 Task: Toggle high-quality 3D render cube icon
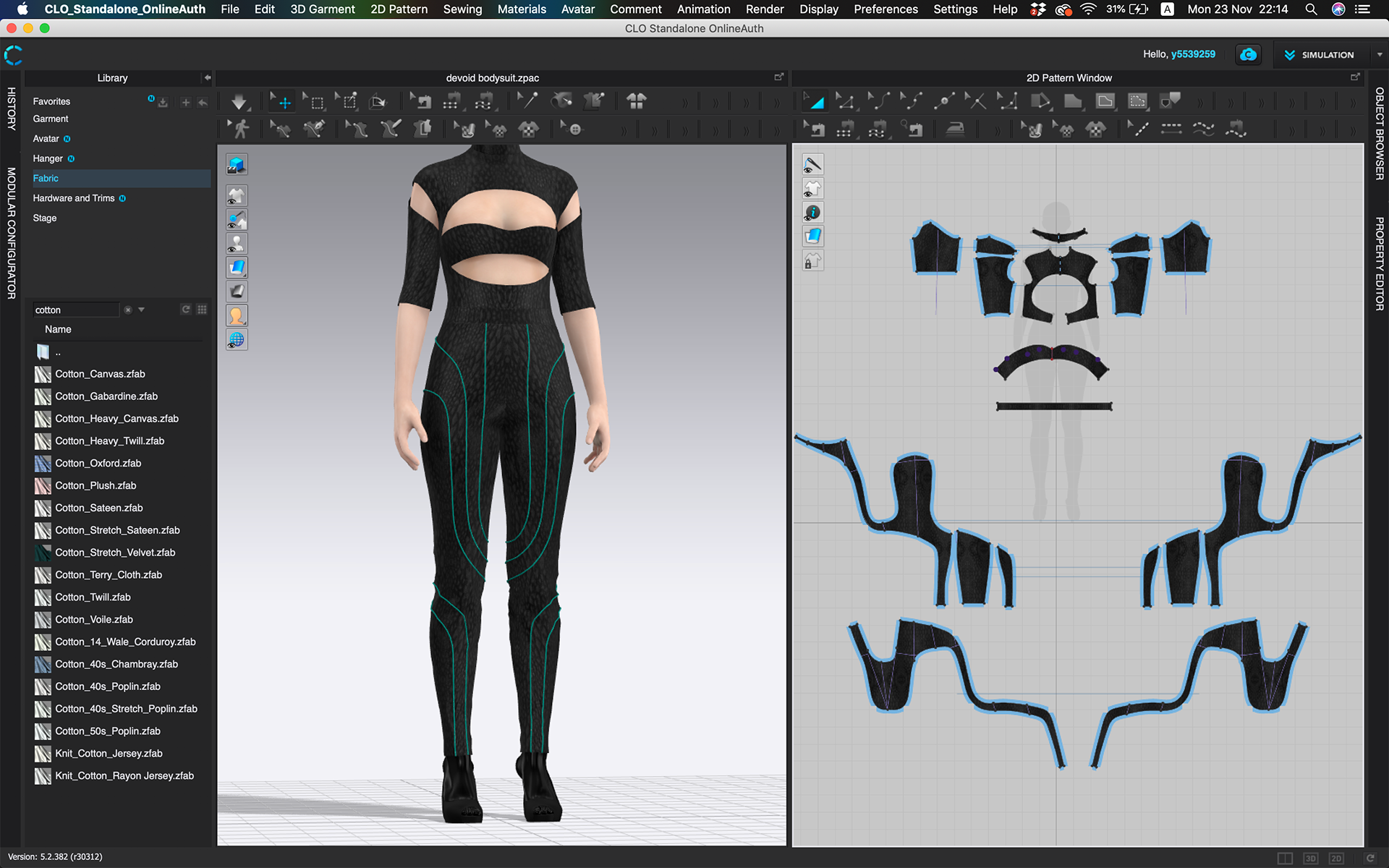(237, 165)
